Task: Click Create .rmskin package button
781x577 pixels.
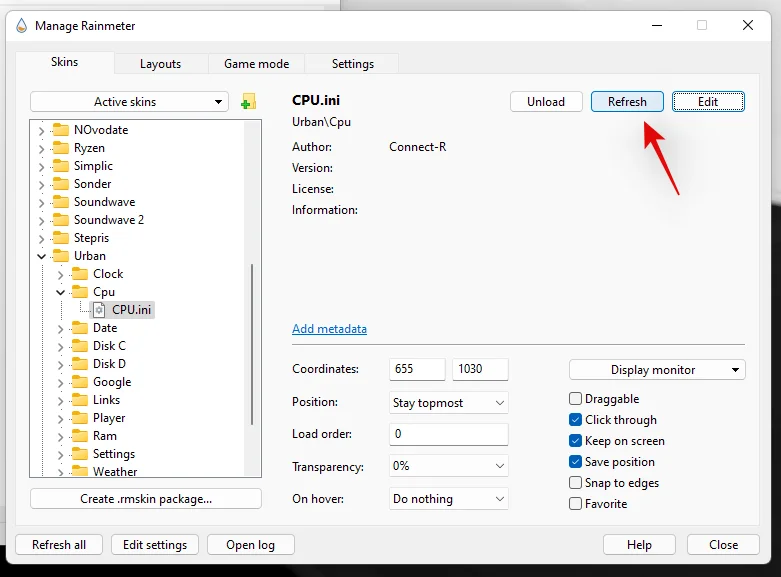Action: [146, 499]
